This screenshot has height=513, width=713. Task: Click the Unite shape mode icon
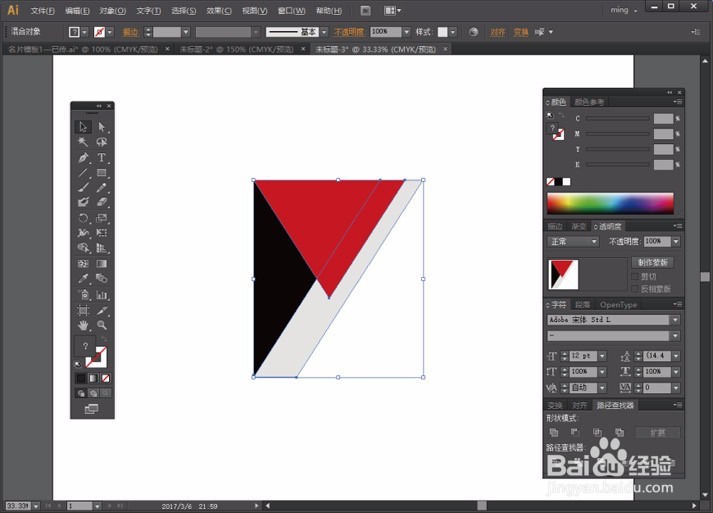click(x=554, y=432)
